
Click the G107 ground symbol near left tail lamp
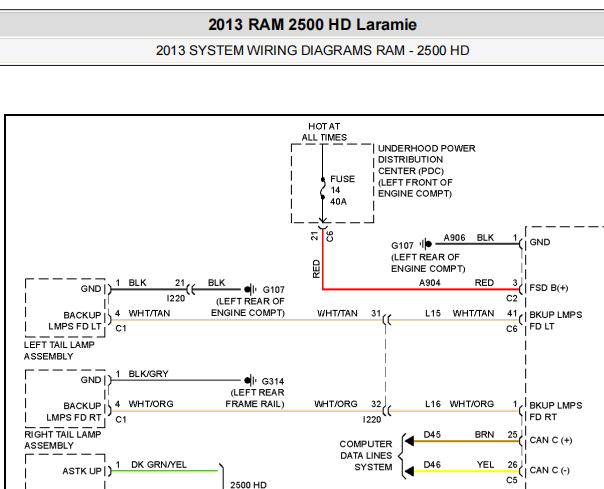251,289
